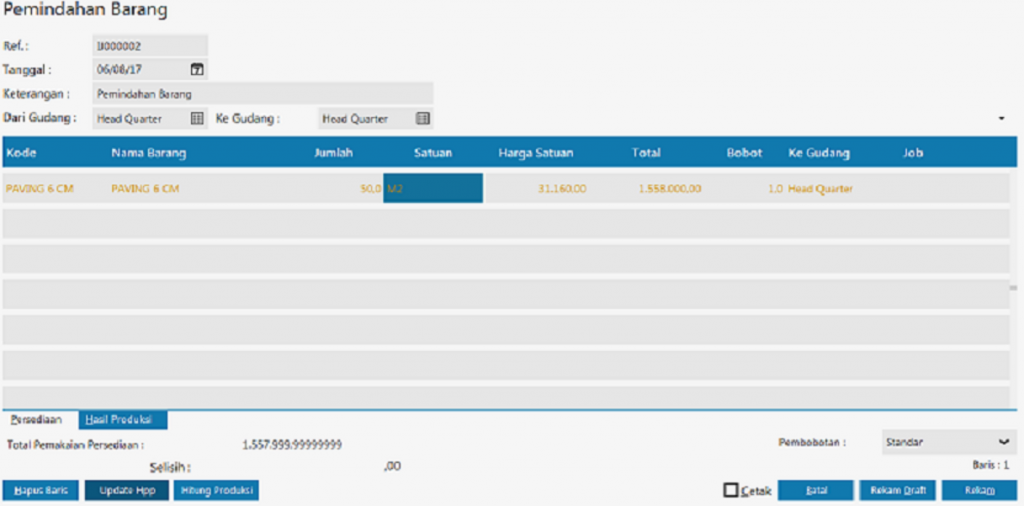The height and width of the screenshot is (506, 1024).
Task: Open the Hasil Produksi tab
Action: point(122,420)
